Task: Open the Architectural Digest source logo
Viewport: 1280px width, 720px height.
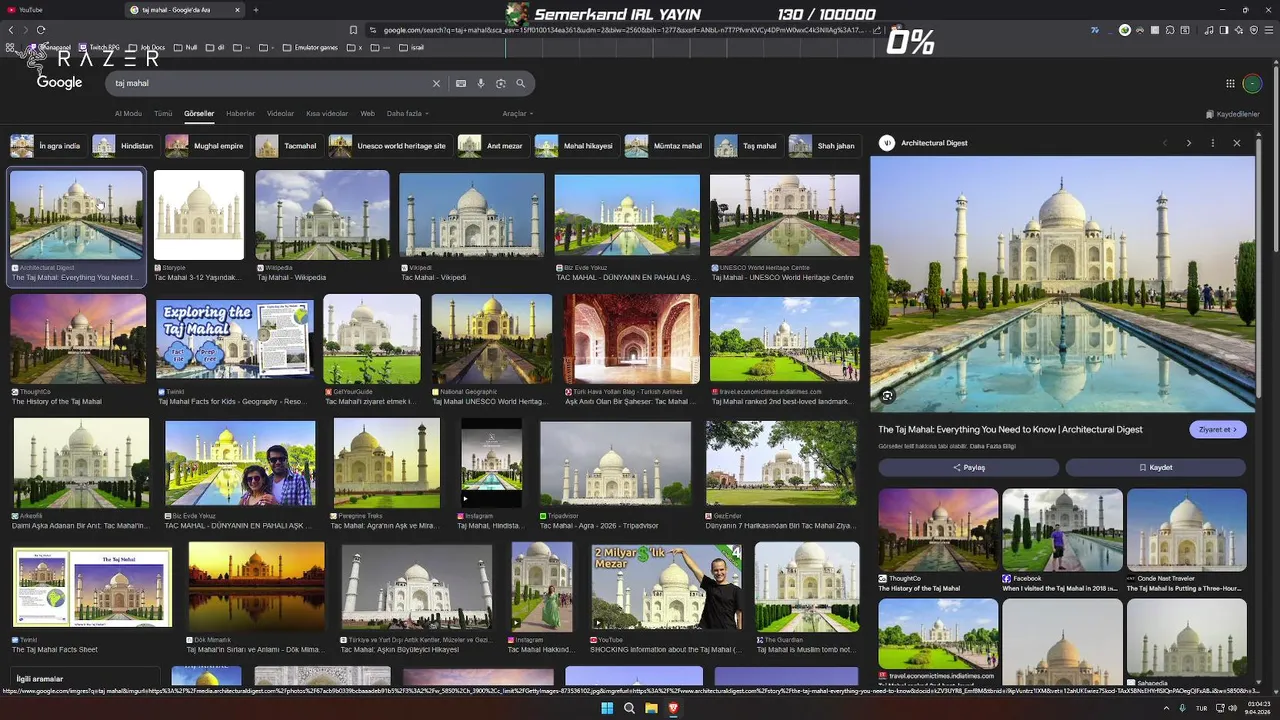Action: coord(886,143)
